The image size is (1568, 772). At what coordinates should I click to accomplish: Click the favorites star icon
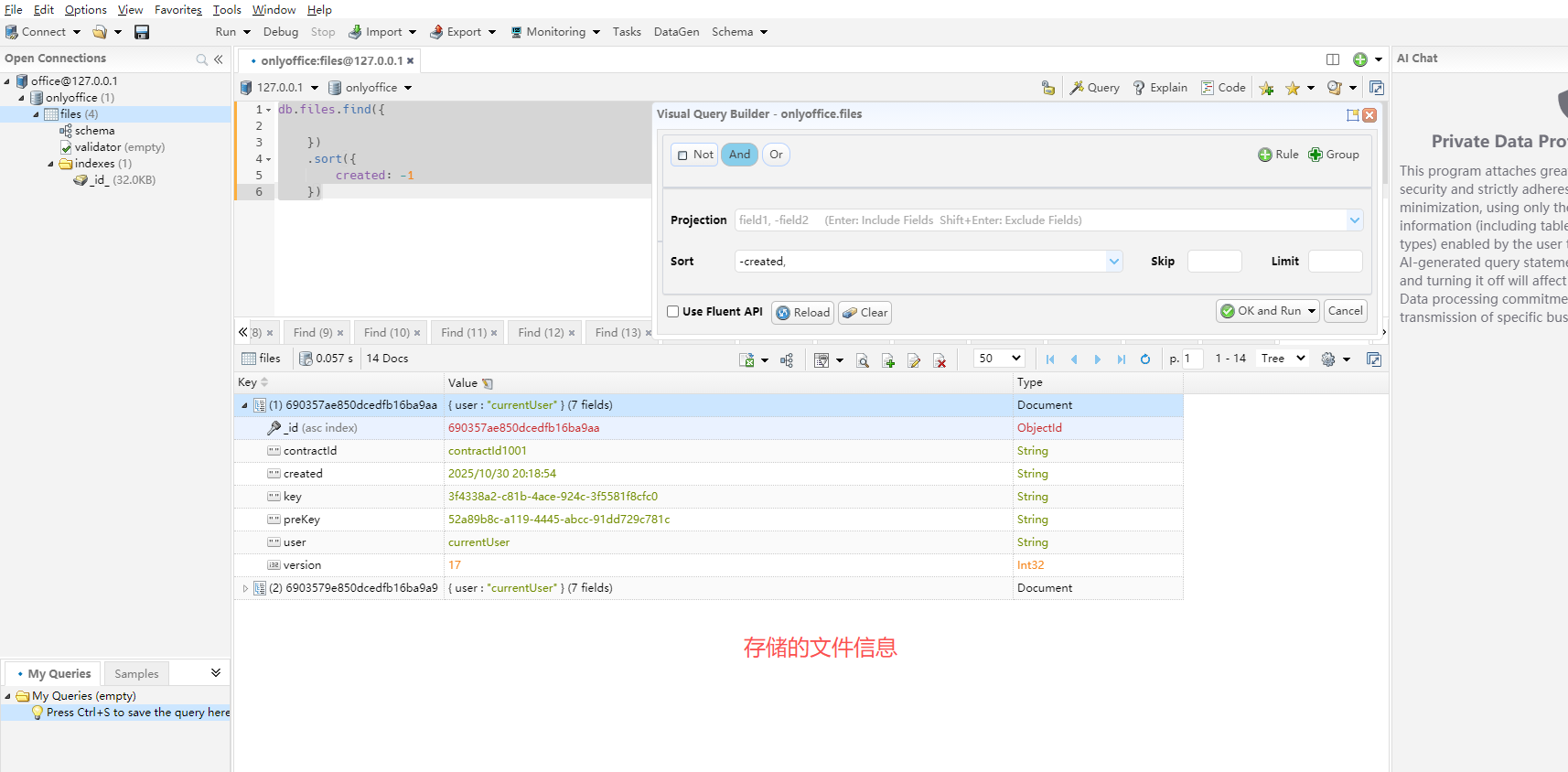tap(1293, 88)
